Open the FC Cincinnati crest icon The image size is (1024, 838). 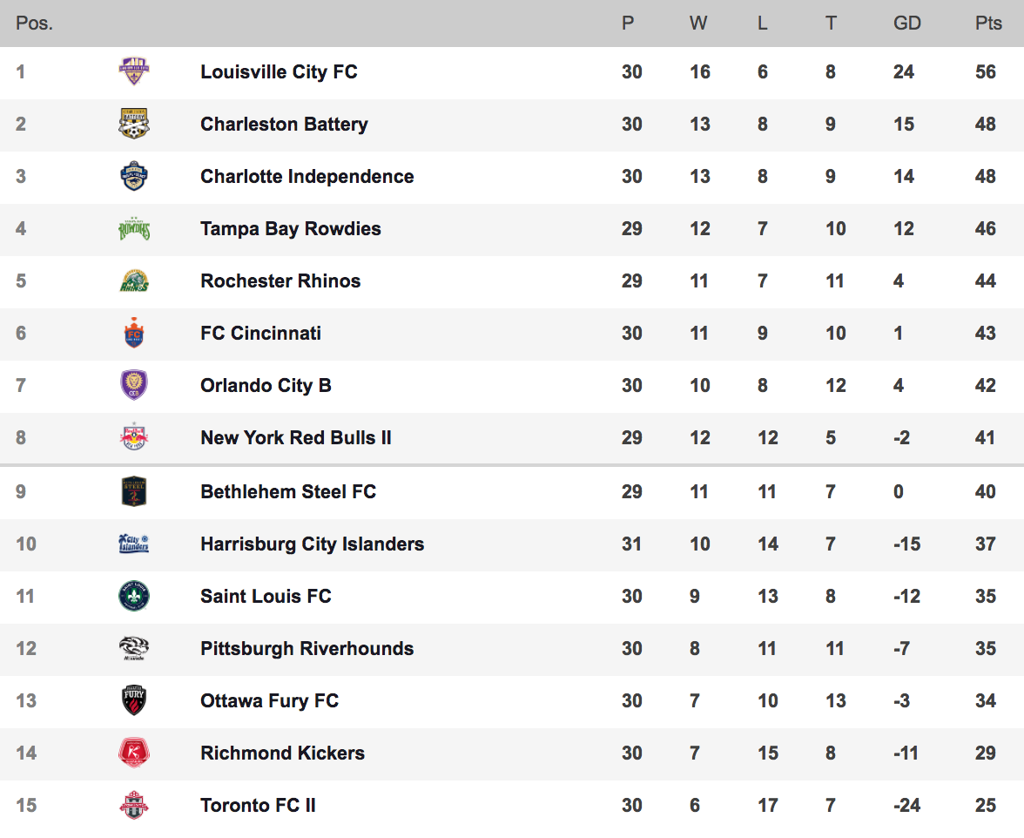134,333
